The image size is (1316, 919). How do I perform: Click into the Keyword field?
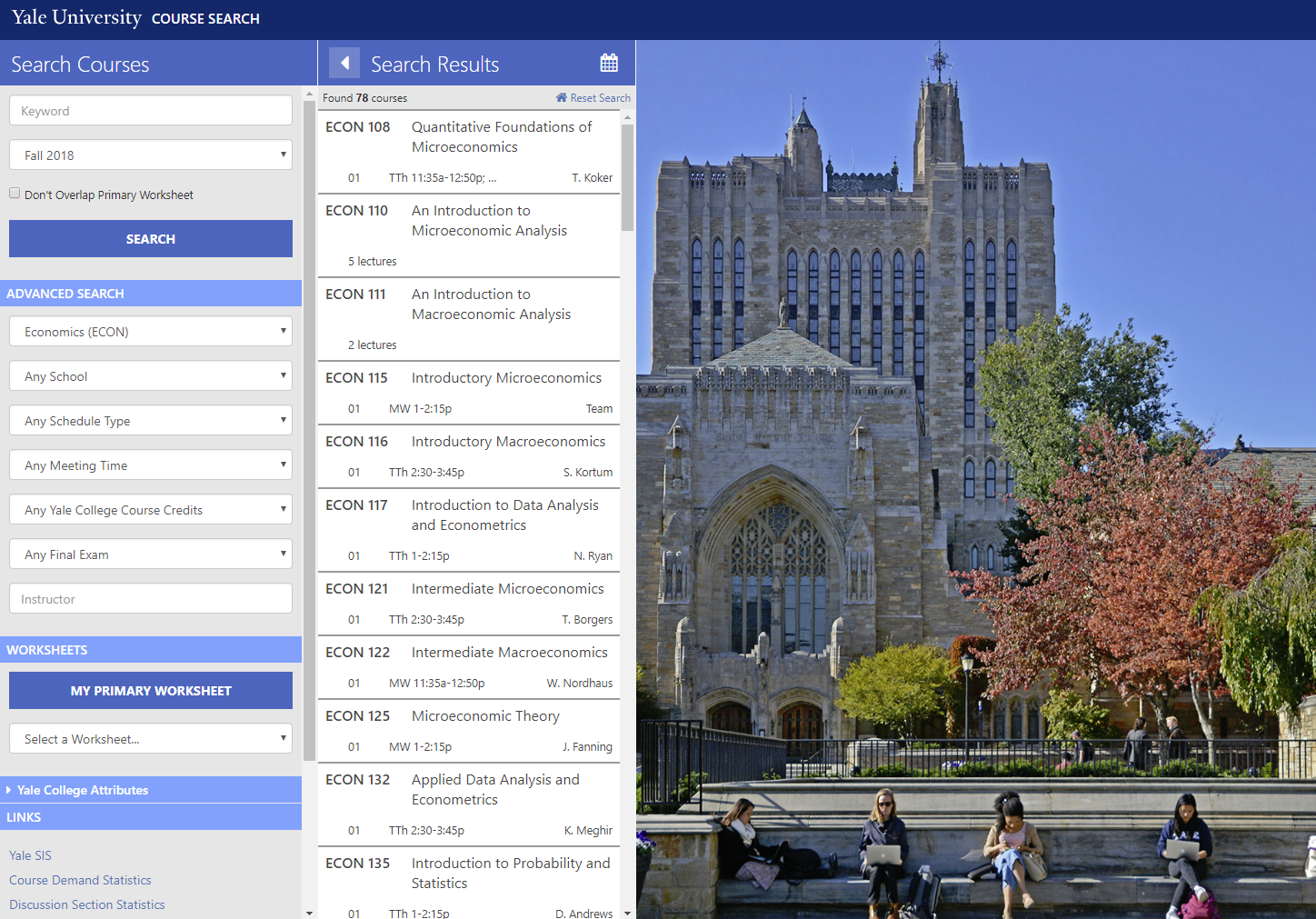click(151, 111)
